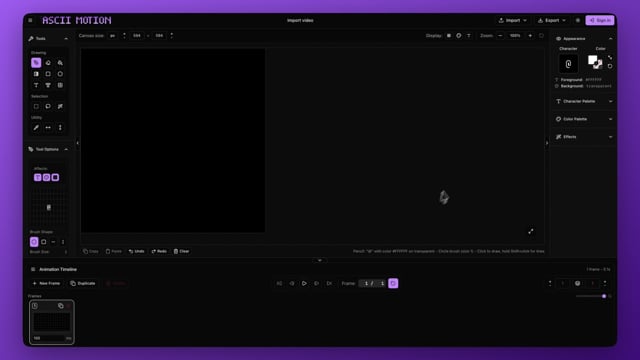Step to the previous frame
The image size is (640, 360).
point(292,283)
